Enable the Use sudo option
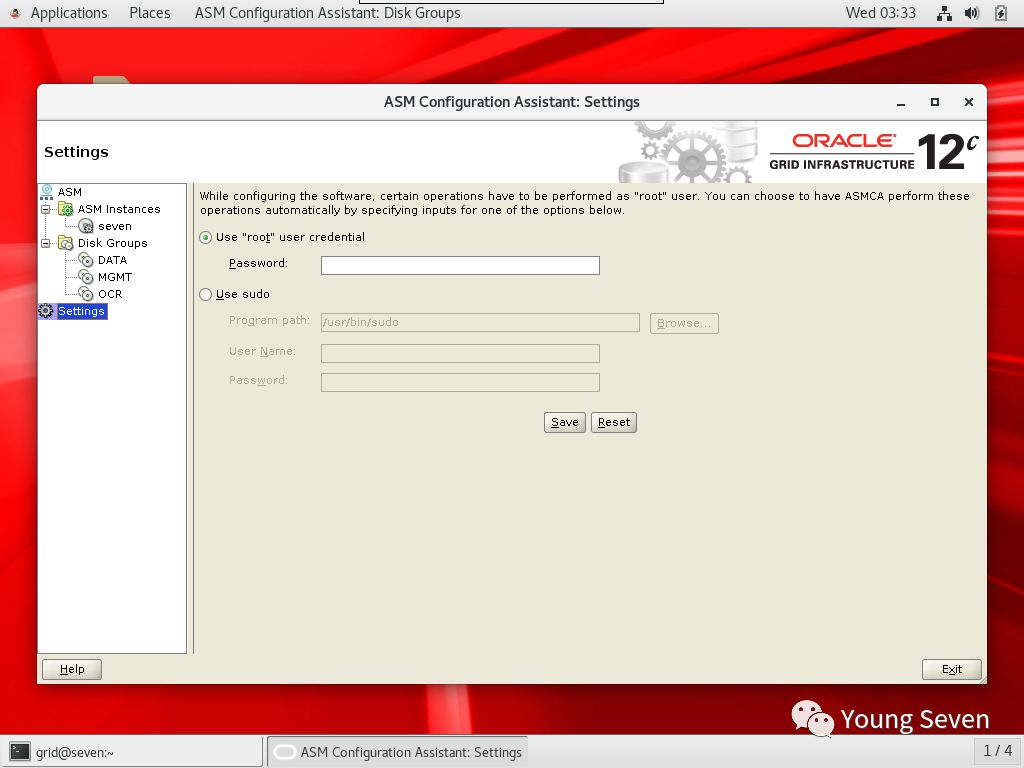Viewport: 1024px width, 768px height. coord(205,294)
